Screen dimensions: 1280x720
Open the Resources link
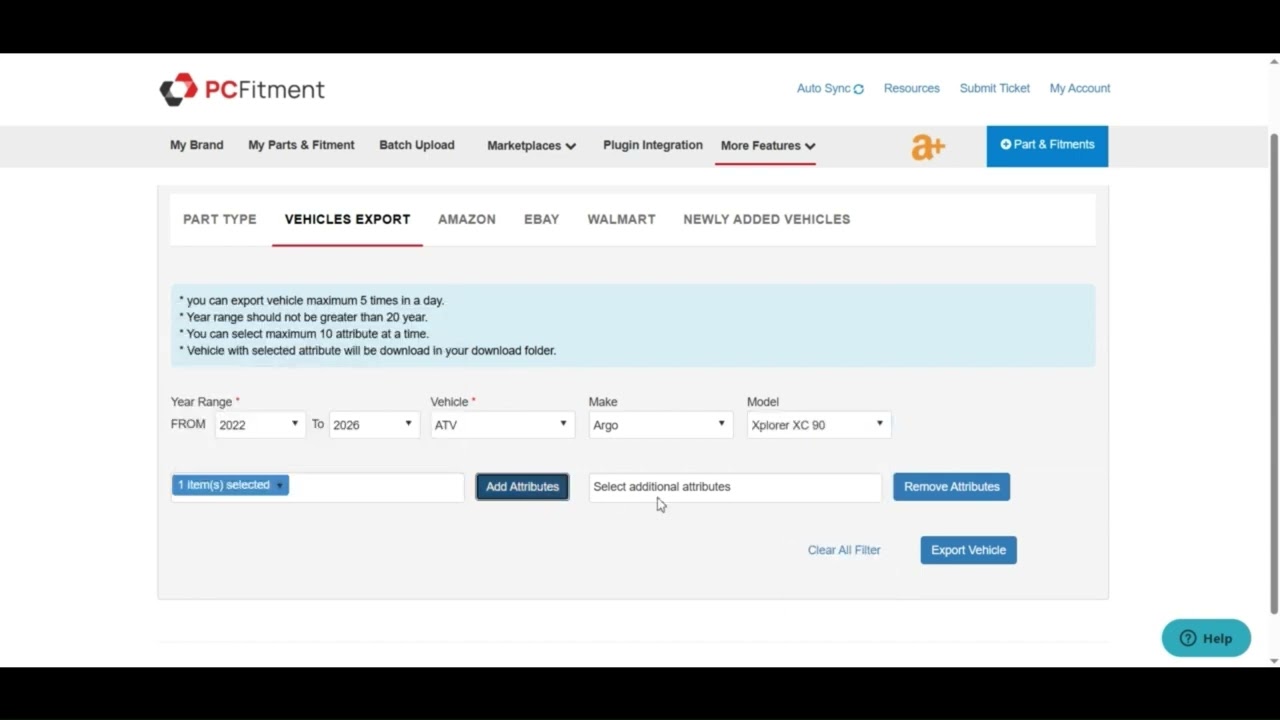click(912, 88)
